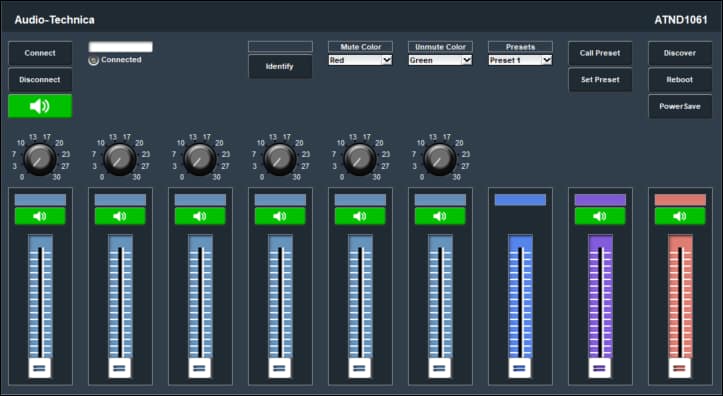Click the Audio-Technica title text

coord(54,20)
